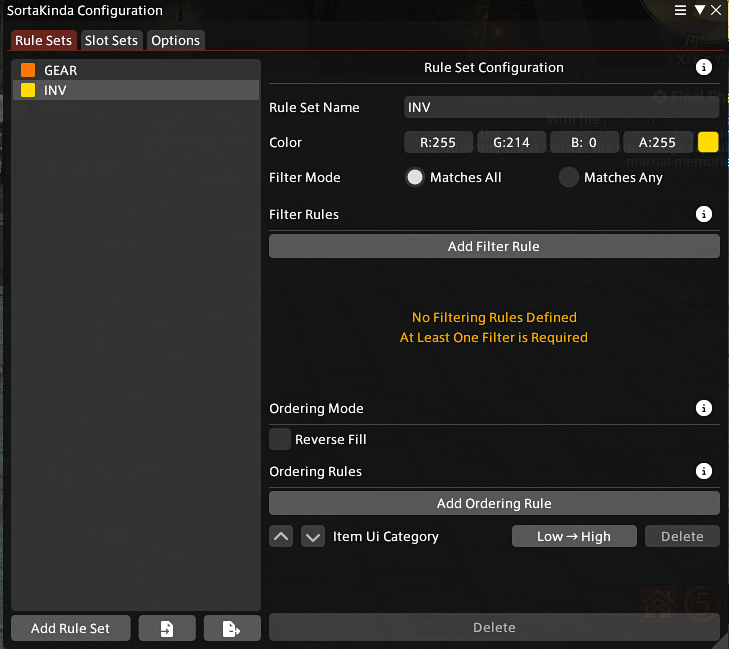Image resolution: width=729 pixels, height=649 pixels.
Task: Open the Options tab
Action: click(176, 40)
